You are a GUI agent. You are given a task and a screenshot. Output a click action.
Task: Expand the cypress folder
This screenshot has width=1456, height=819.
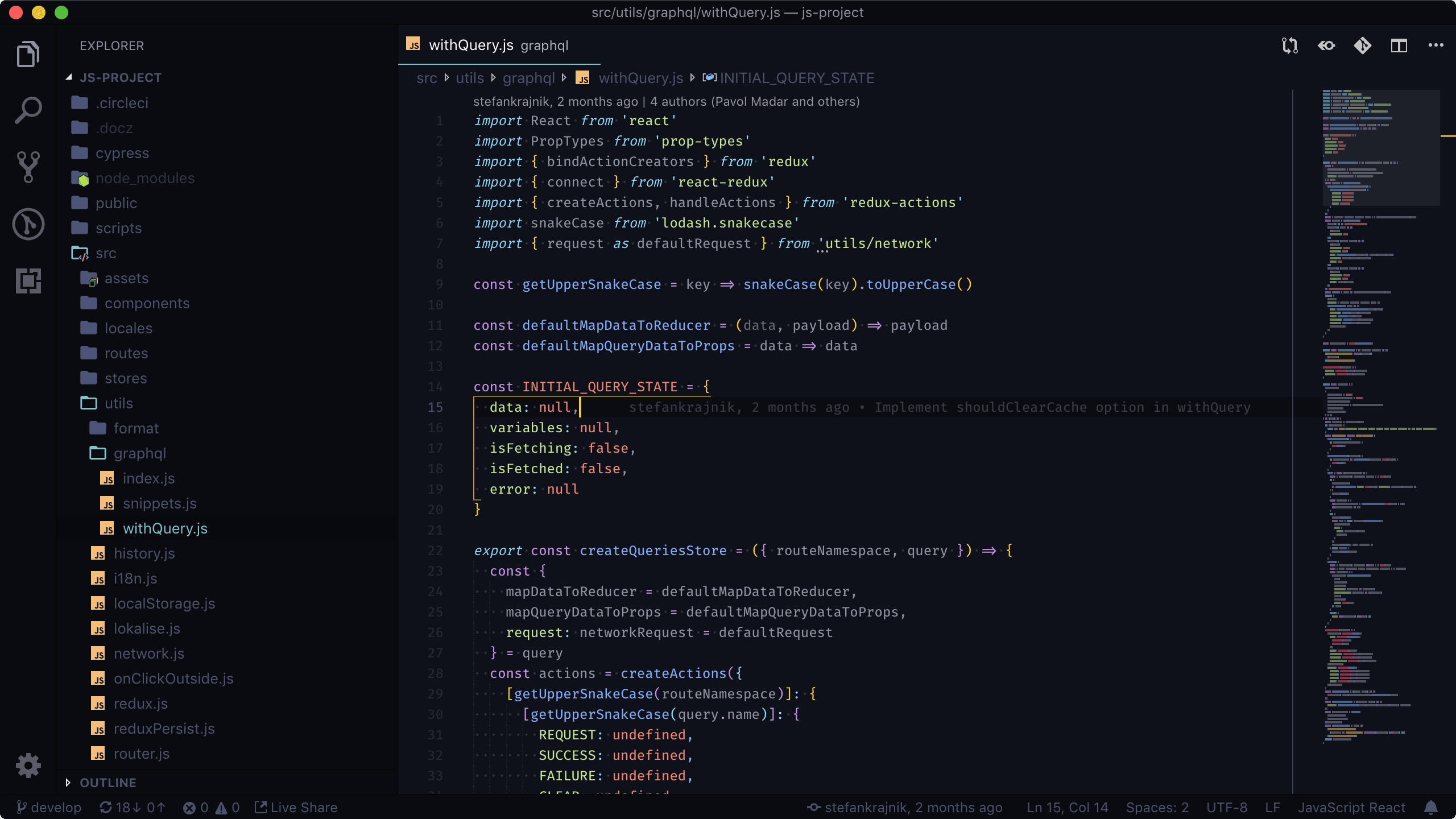(227, 153)
